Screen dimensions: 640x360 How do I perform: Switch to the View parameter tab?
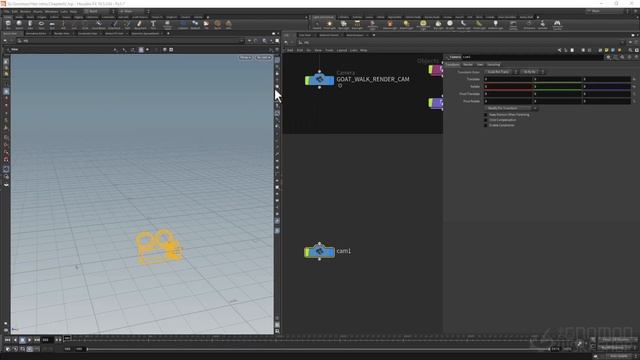480,64
